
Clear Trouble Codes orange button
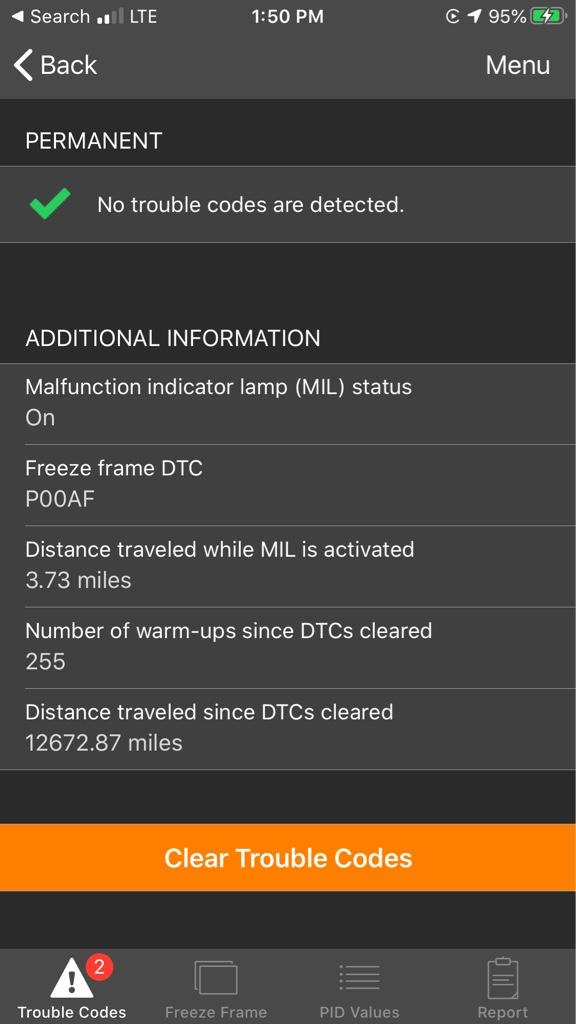click(x=288, y=857)
